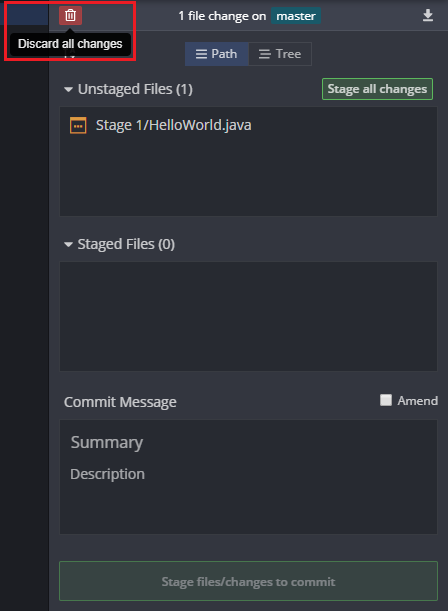Switch to the Tree view tab
The width and height of the screenshot is (448, 611).
[x=280, y=54]
